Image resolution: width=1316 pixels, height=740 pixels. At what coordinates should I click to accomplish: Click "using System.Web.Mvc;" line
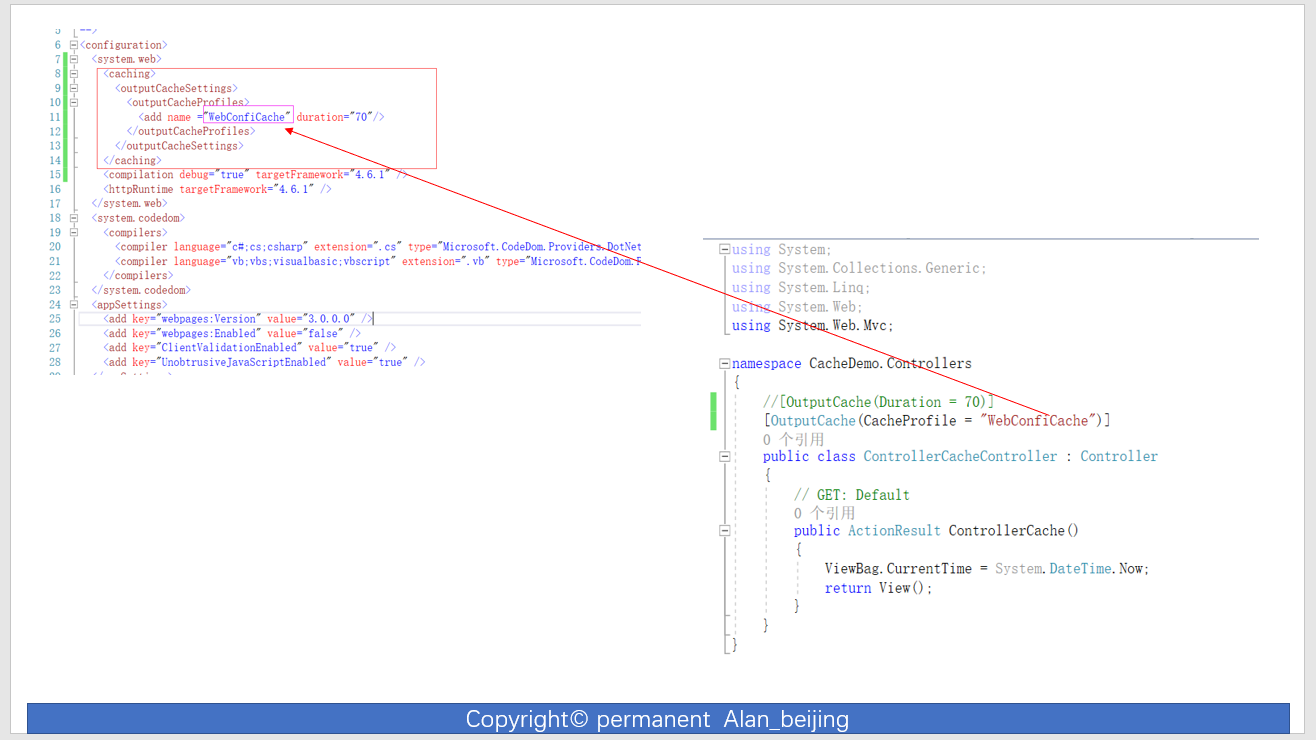click(813, 325)
